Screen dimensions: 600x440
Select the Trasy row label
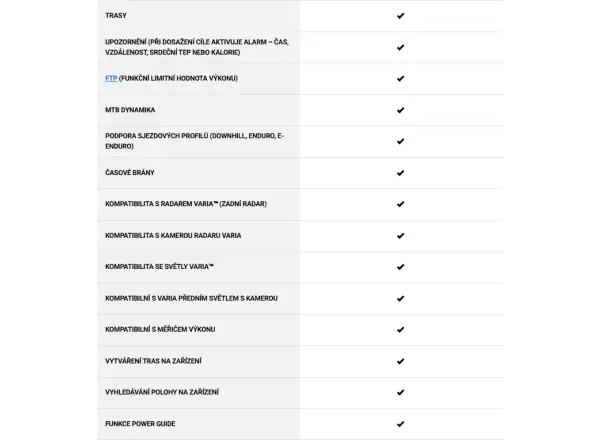coord(116,16)
